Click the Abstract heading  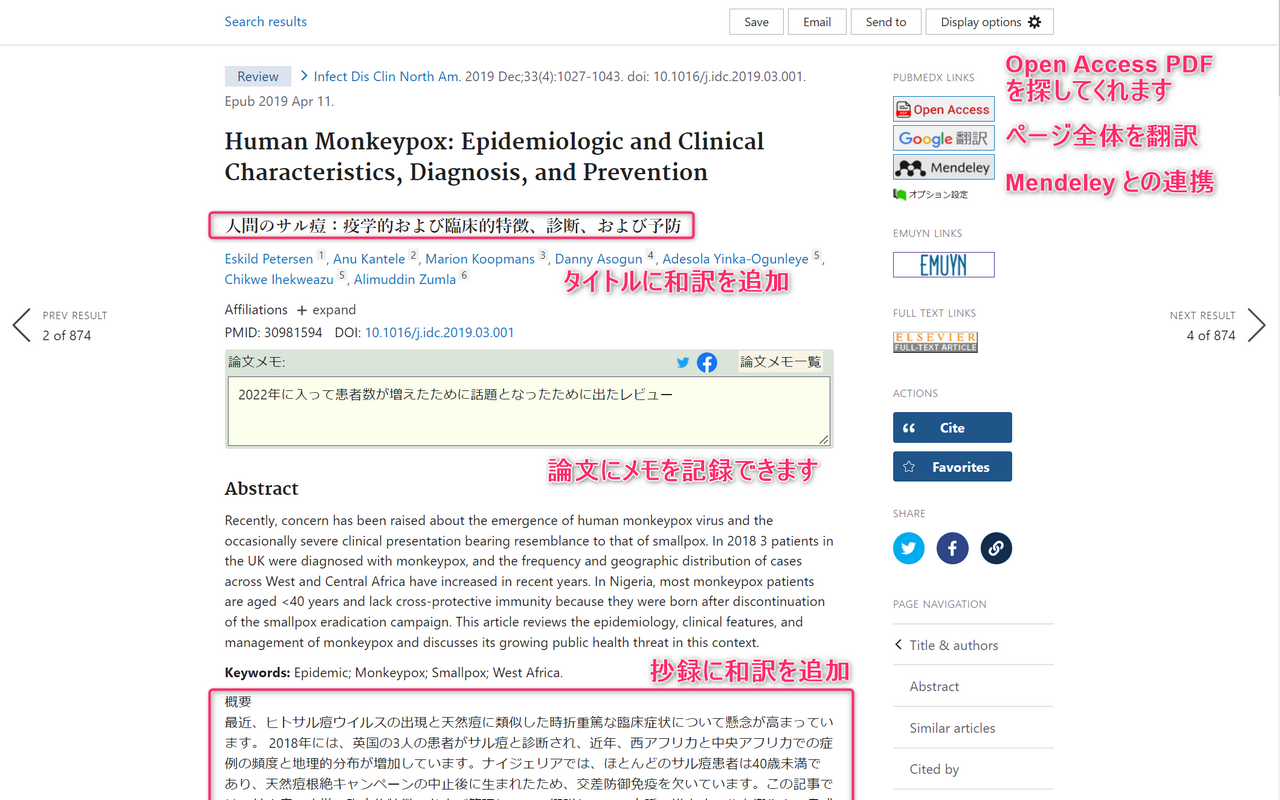pyautogui.click(x=262, y=488)
